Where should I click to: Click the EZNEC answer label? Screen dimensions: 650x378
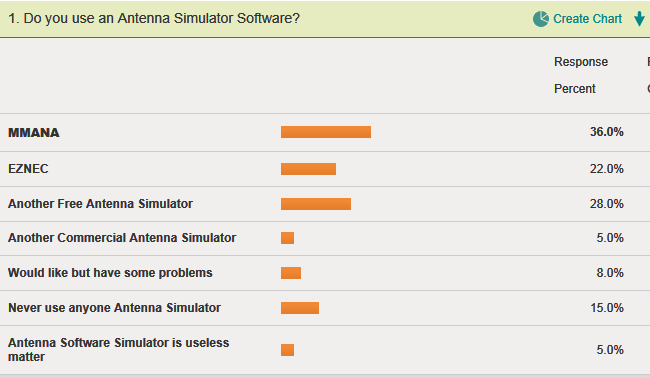[x=28, y=169]
